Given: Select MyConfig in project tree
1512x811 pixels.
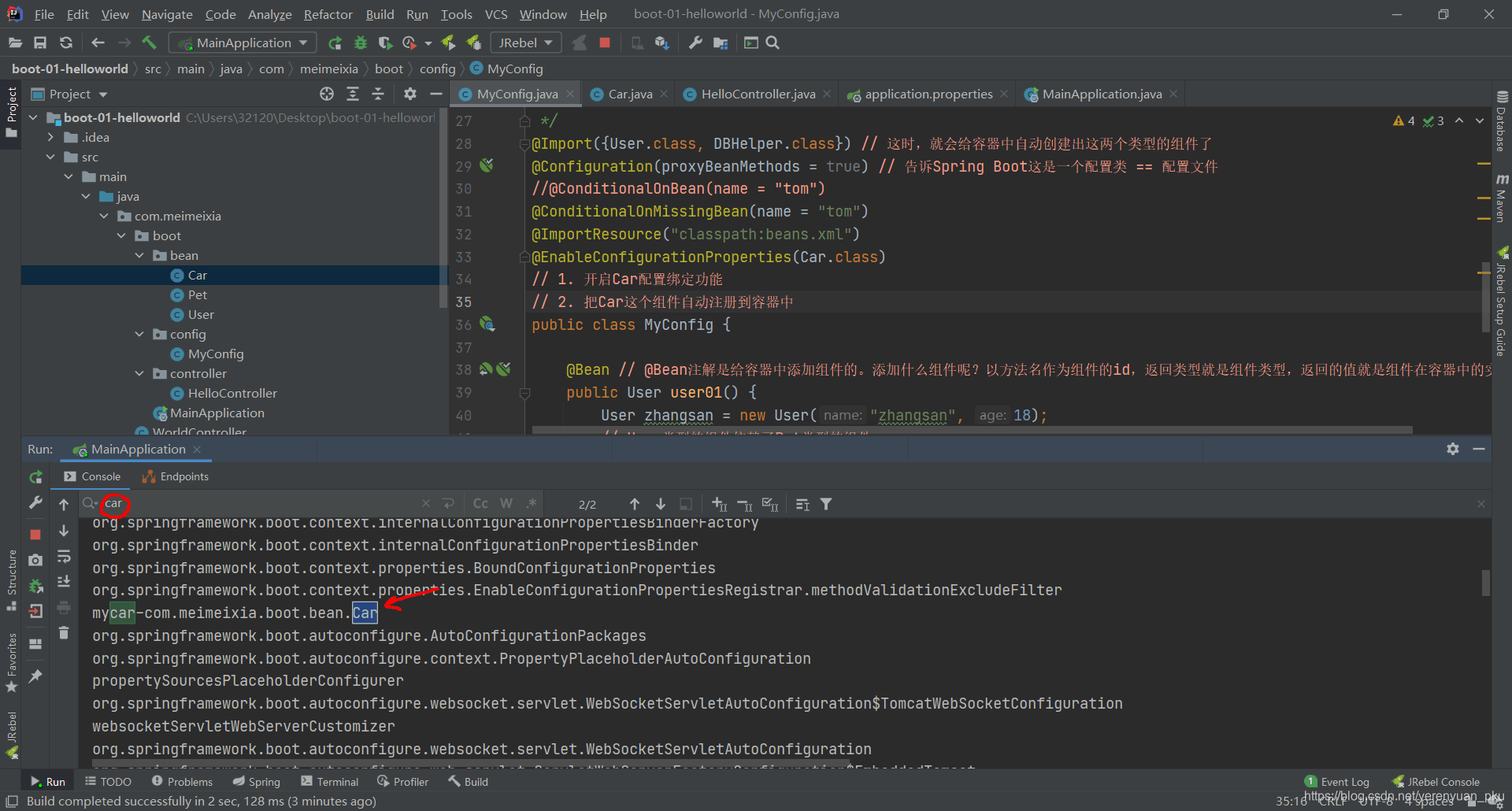Looking at the screenshot, I should 216,354.
